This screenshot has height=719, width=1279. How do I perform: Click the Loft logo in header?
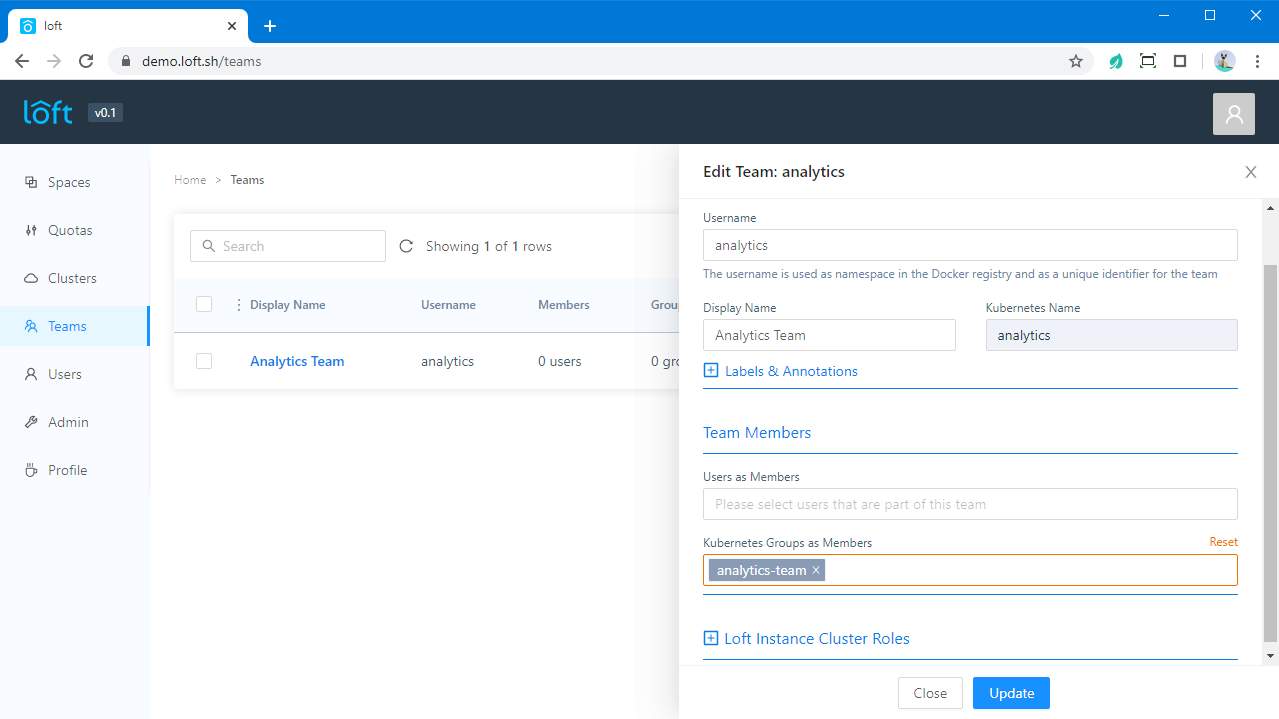click(x=48, y=112)
